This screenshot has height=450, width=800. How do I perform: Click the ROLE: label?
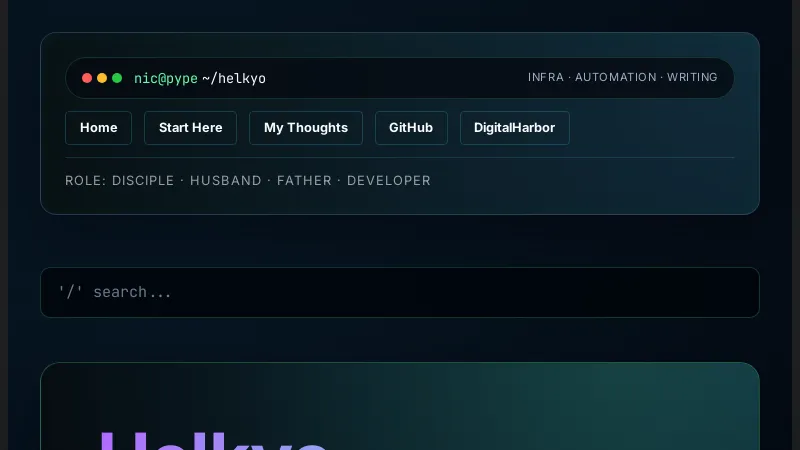[85, 181]
